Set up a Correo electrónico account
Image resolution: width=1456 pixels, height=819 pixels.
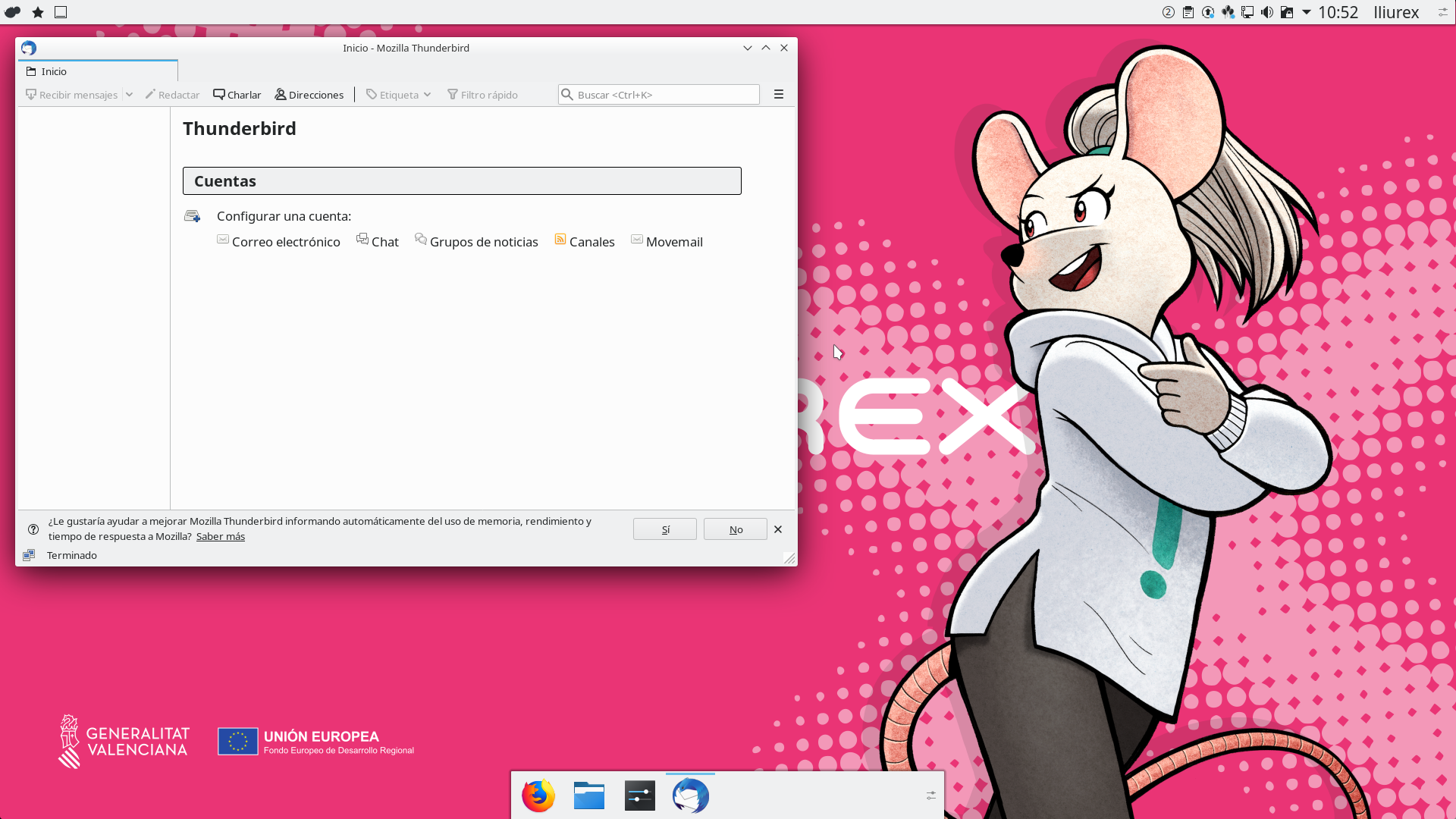click(278, 241)
